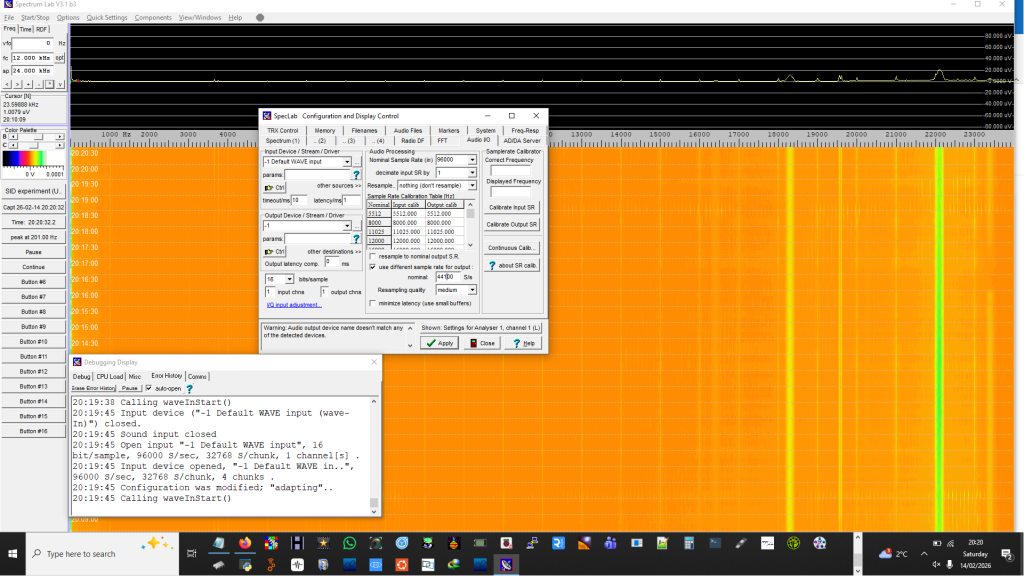This screenshot has height=576, width=1024.
Task: Click the 'about SR calib.' help button
Action: pos(512,265)
